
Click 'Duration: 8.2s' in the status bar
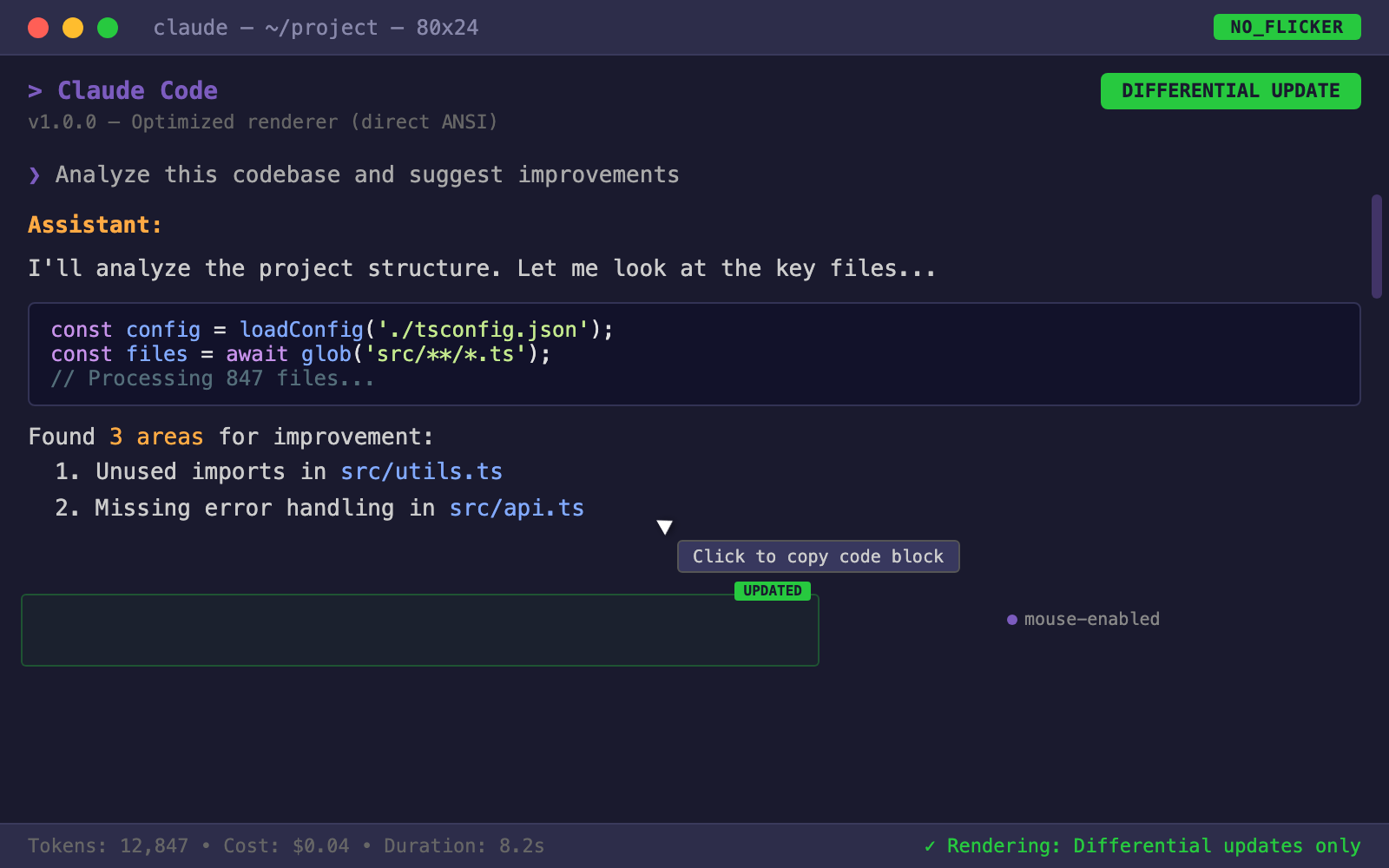coord(464,845)
